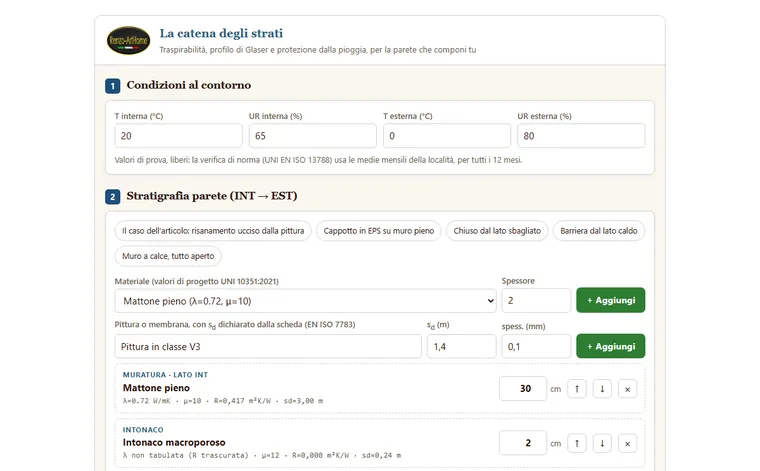Load preset Cappotto in EPS su muro pieno
Screen dimensions: 760x471
379,231
